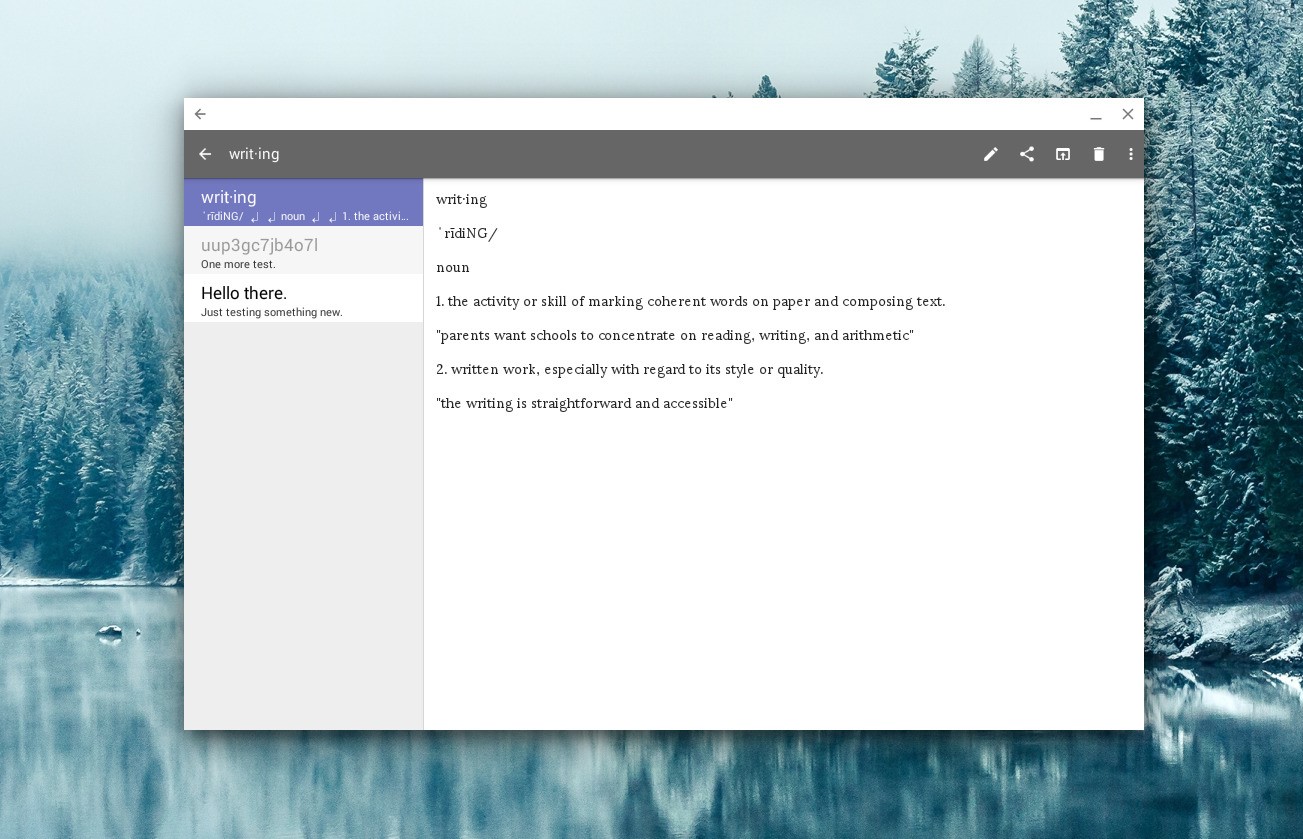Delete the note with the trash icon
Viewport: 1303px width, 839px height.
pos(1099,154)
